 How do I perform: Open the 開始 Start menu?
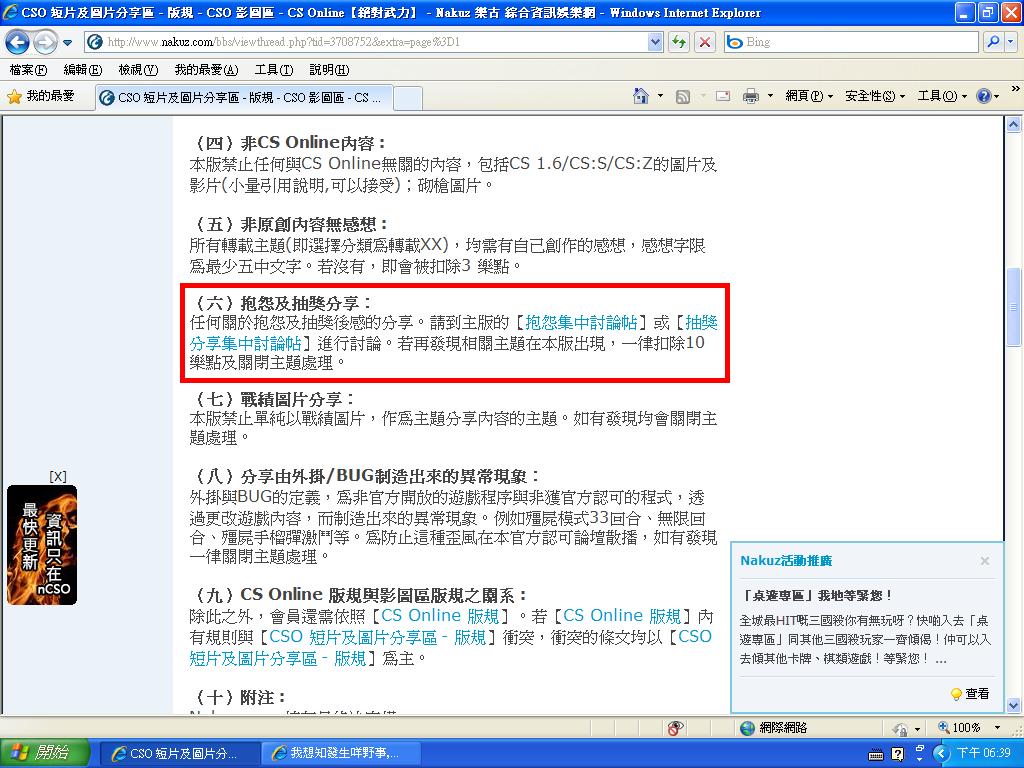43,753
